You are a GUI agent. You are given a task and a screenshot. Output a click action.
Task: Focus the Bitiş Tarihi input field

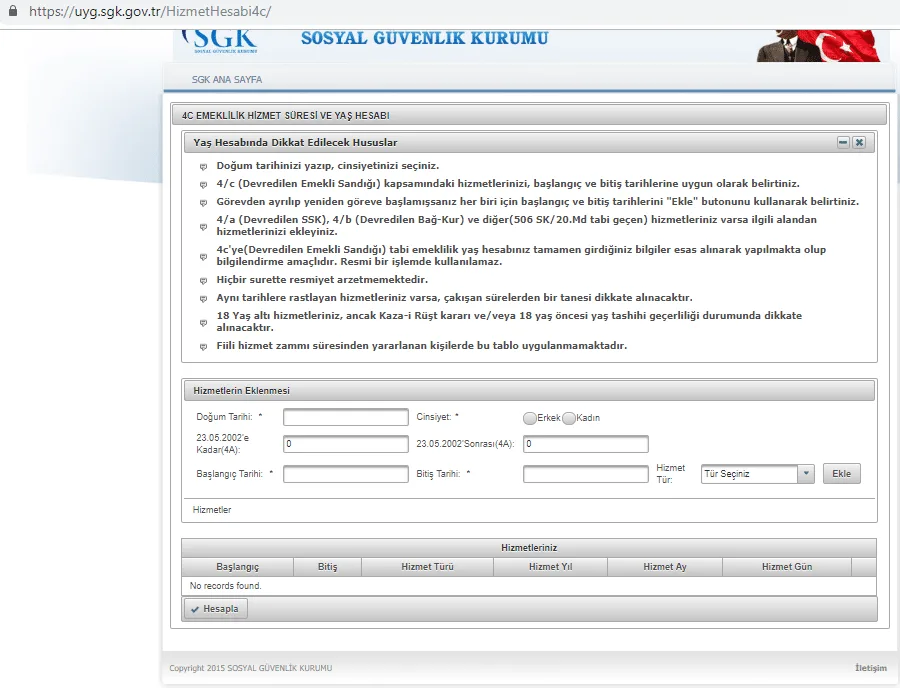coord(585,474)
